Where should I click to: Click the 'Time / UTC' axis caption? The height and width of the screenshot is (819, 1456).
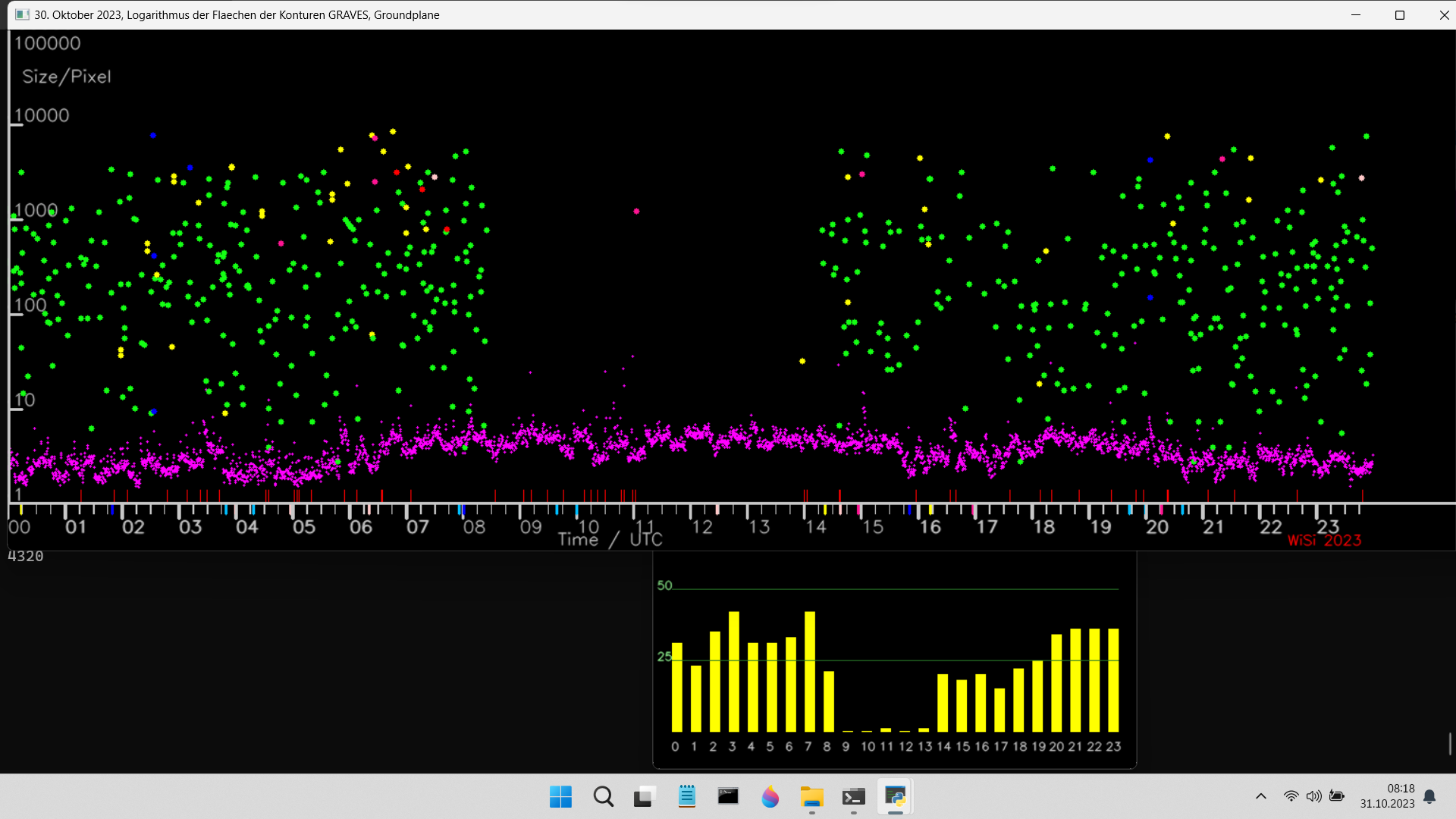tap(610, 539)
